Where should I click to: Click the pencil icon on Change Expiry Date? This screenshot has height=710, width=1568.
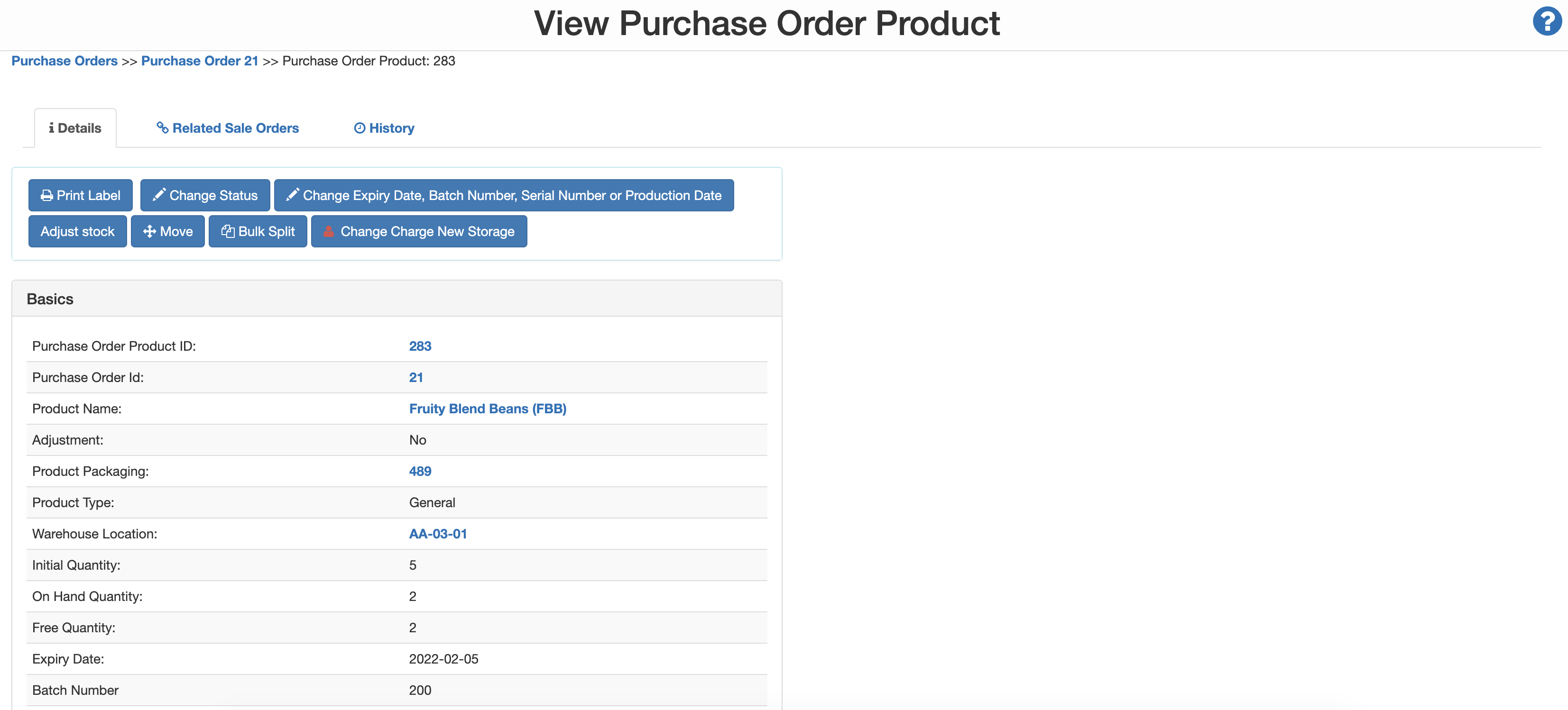292,195
